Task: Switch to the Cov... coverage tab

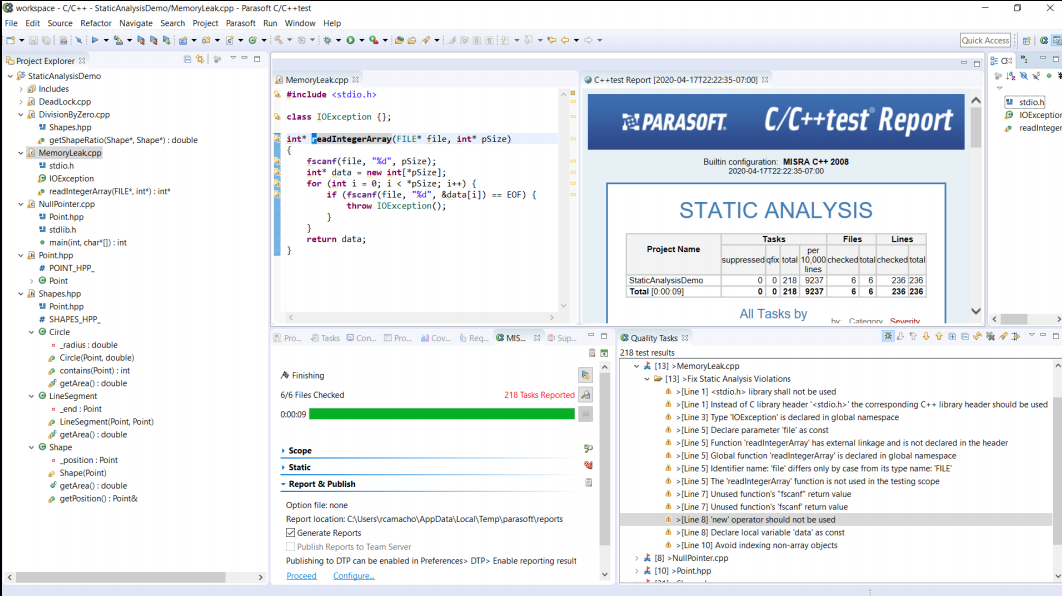Action: [x=436, y=338]
